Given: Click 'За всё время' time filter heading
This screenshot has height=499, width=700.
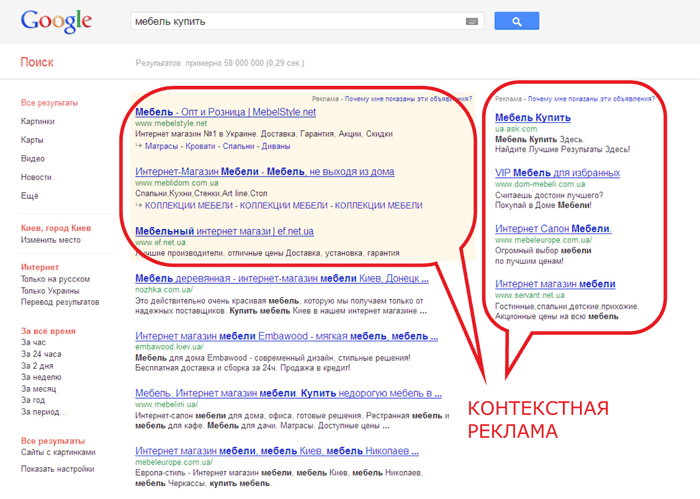Looking at the screenshot, I should pyautogui.click(x=48, y=331).
